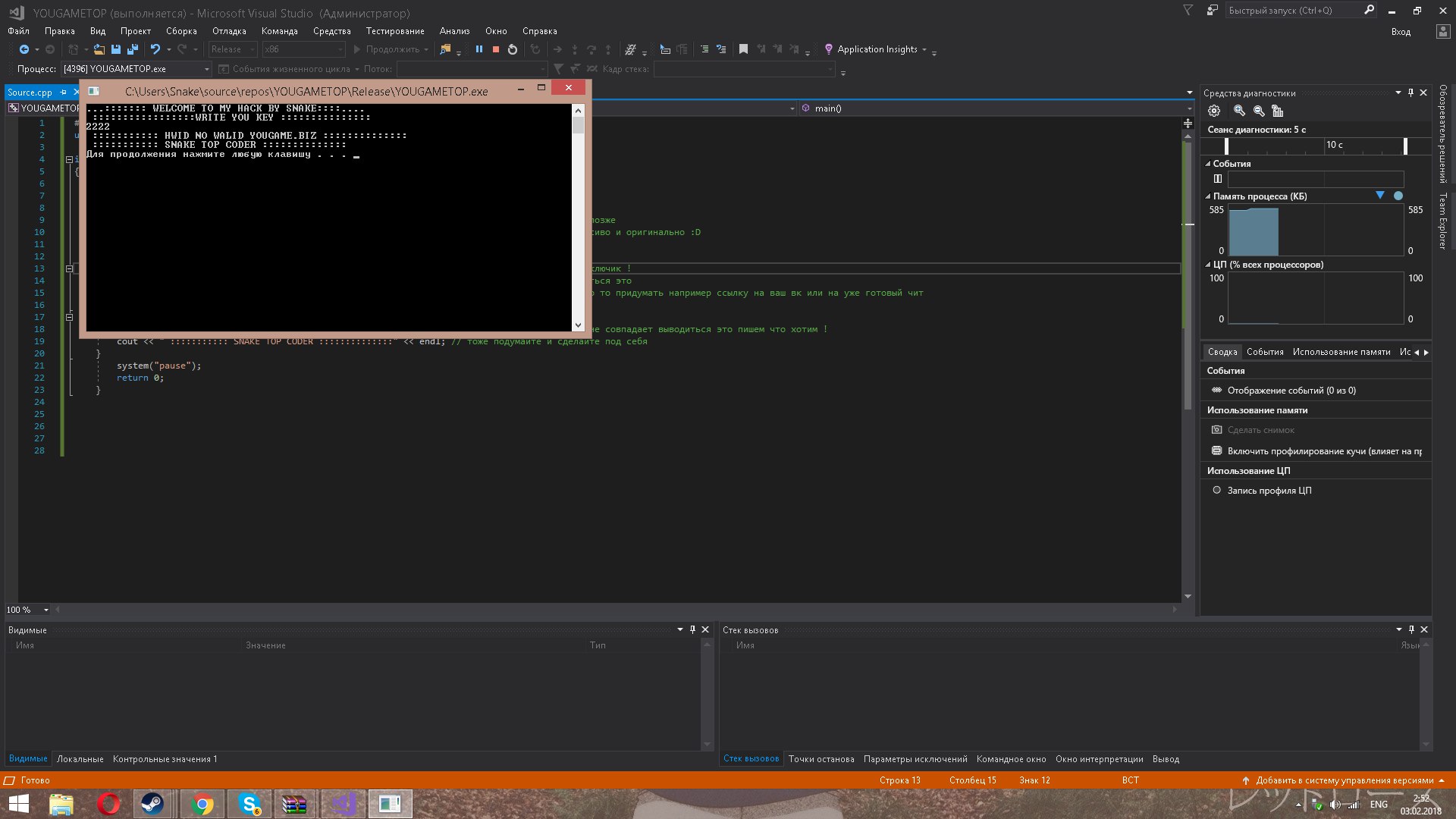Click the console window vertical scrollbar thumb
Screen dimensions: 1456x819
pyautogui.click(x=579, y=125)
